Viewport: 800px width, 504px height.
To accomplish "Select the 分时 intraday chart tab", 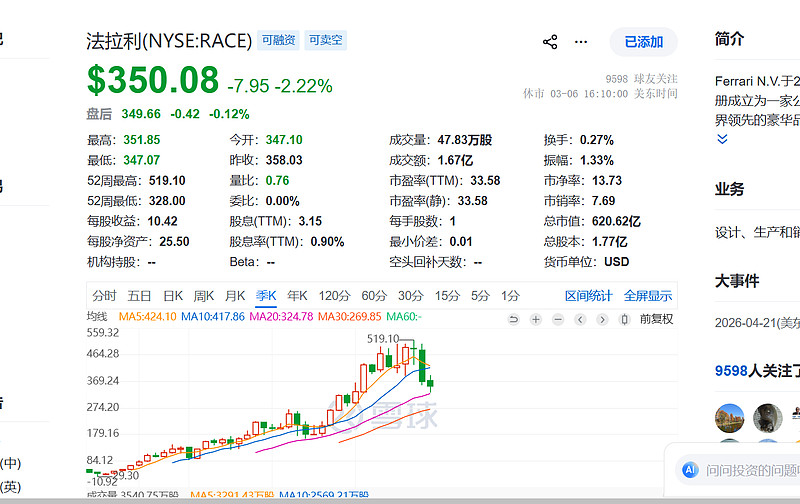I will pyautogui.click(x=105, y=296).
